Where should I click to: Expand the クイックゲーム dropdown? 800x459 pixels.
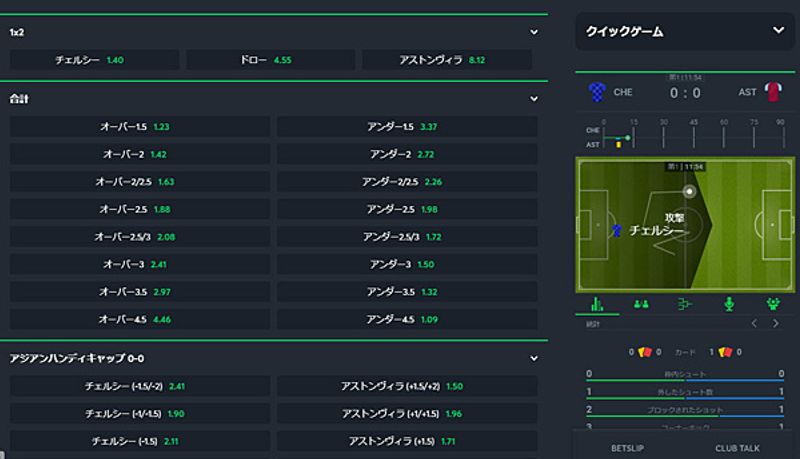(776, 32)
